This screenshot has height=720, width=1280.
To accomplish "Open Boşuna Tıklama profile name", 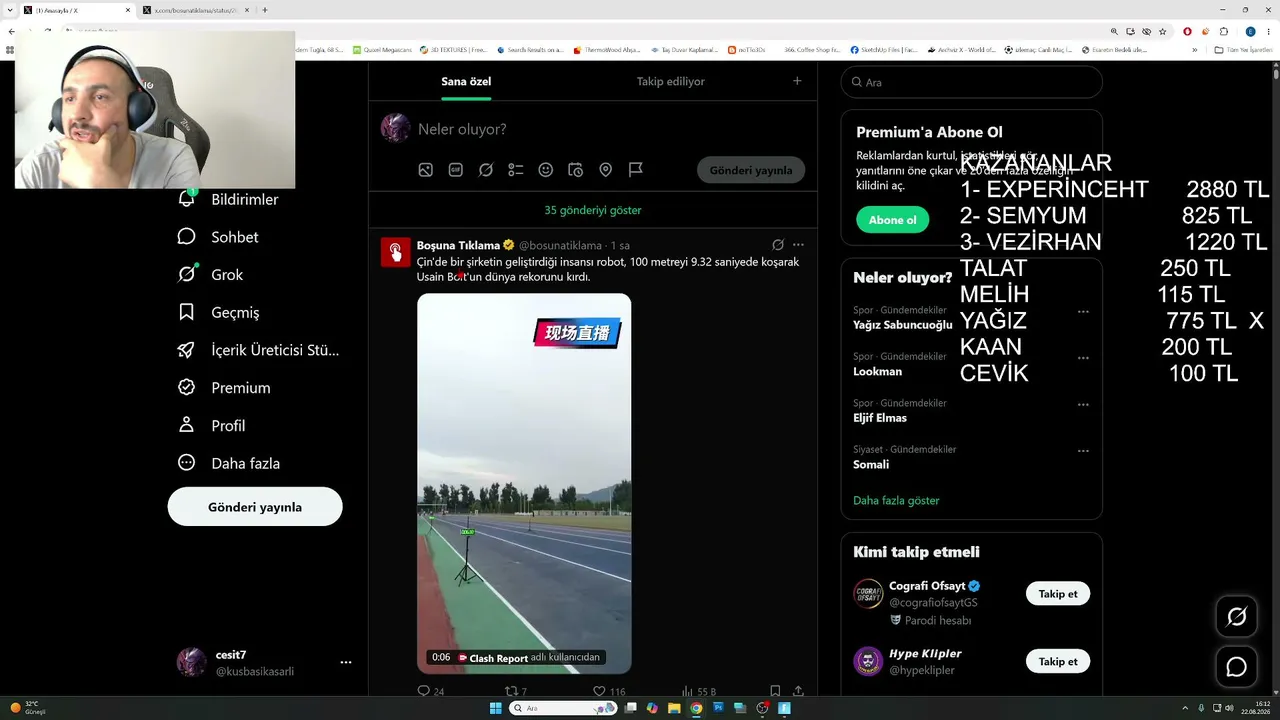I will coord(458,245).
